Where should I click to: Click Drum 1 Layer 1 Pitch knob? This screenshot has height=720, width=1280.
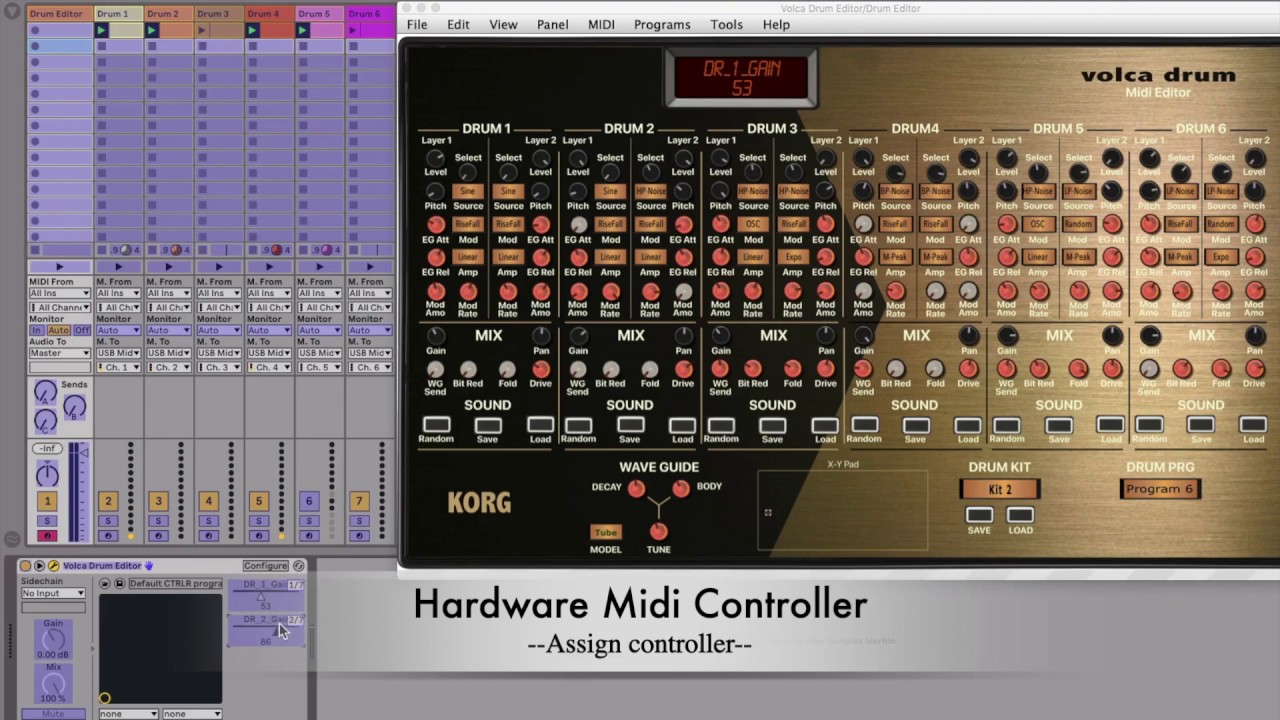435,191
